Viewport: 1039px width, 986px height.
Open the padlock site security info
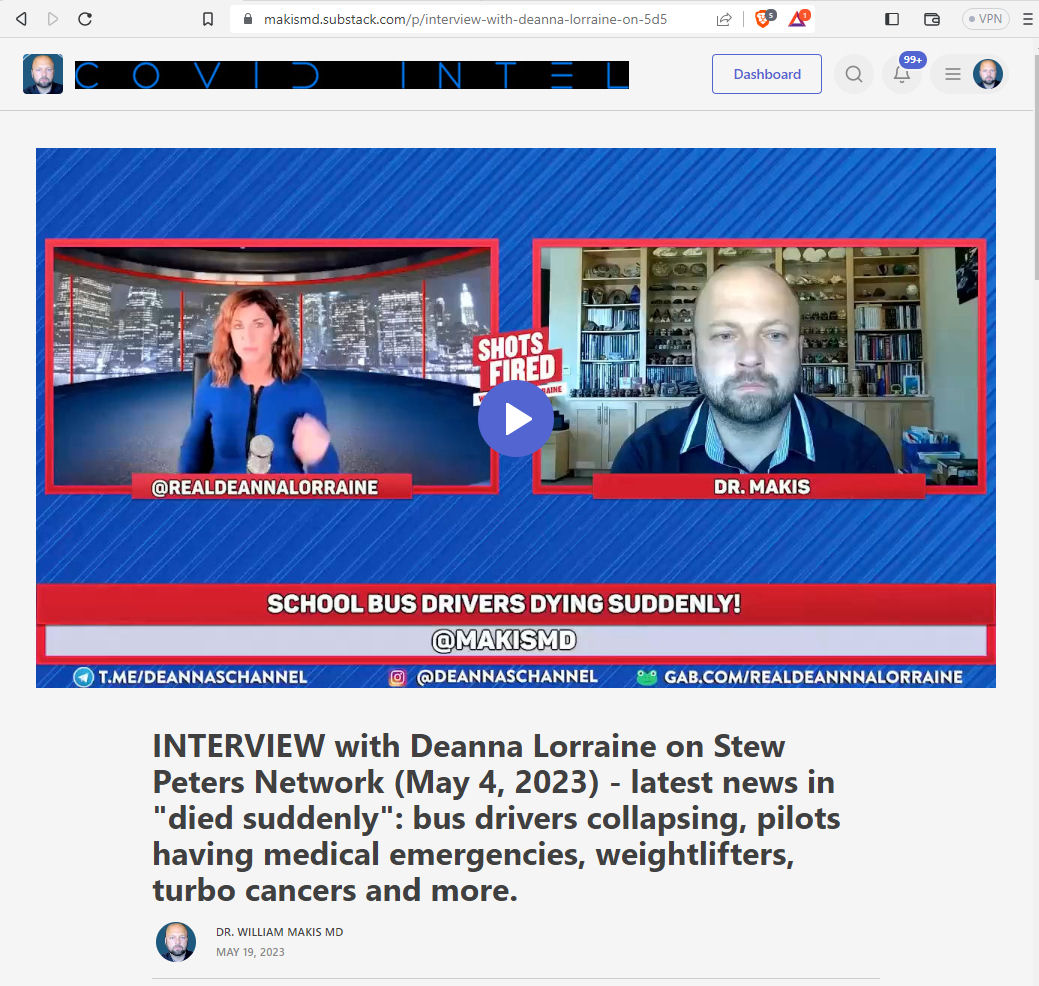pyautogui.click(x=248, y=19)
